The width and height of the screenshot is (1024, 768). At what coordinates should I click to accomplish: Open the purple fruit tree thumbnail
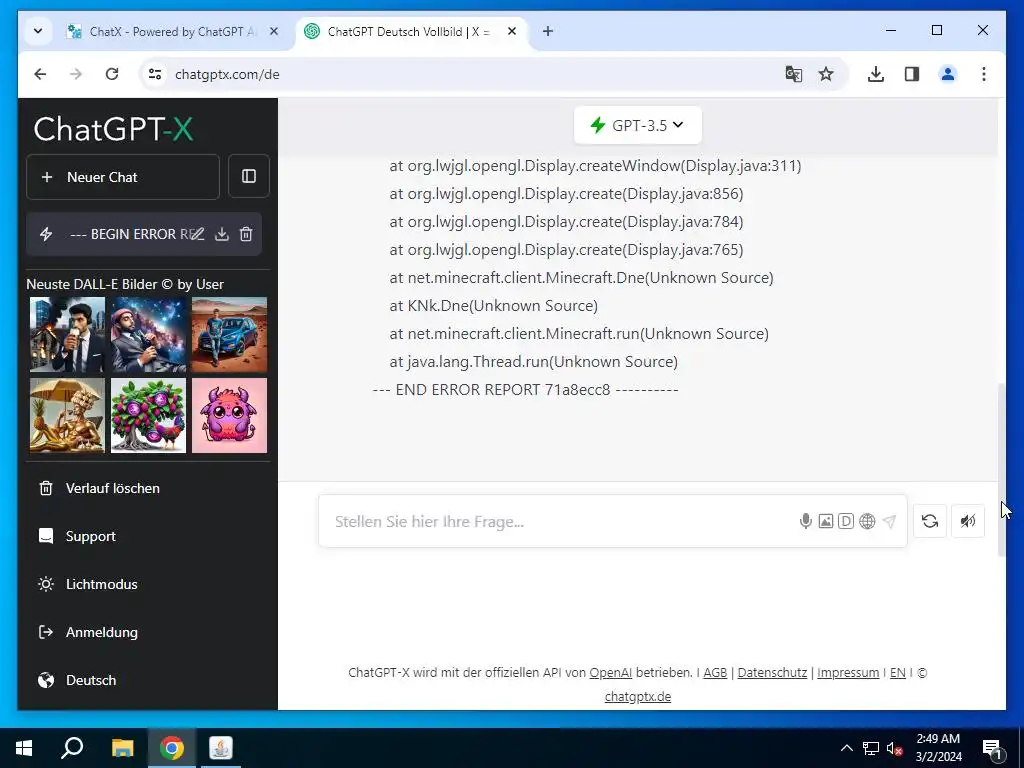(x=148, y=415)
